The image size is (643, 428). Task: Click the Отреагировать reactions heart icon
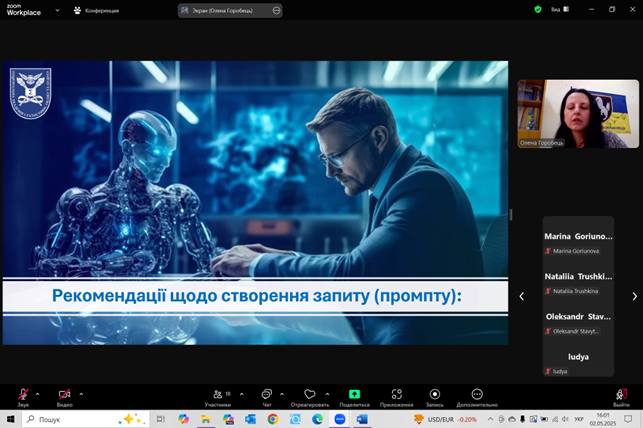point(310,395)
